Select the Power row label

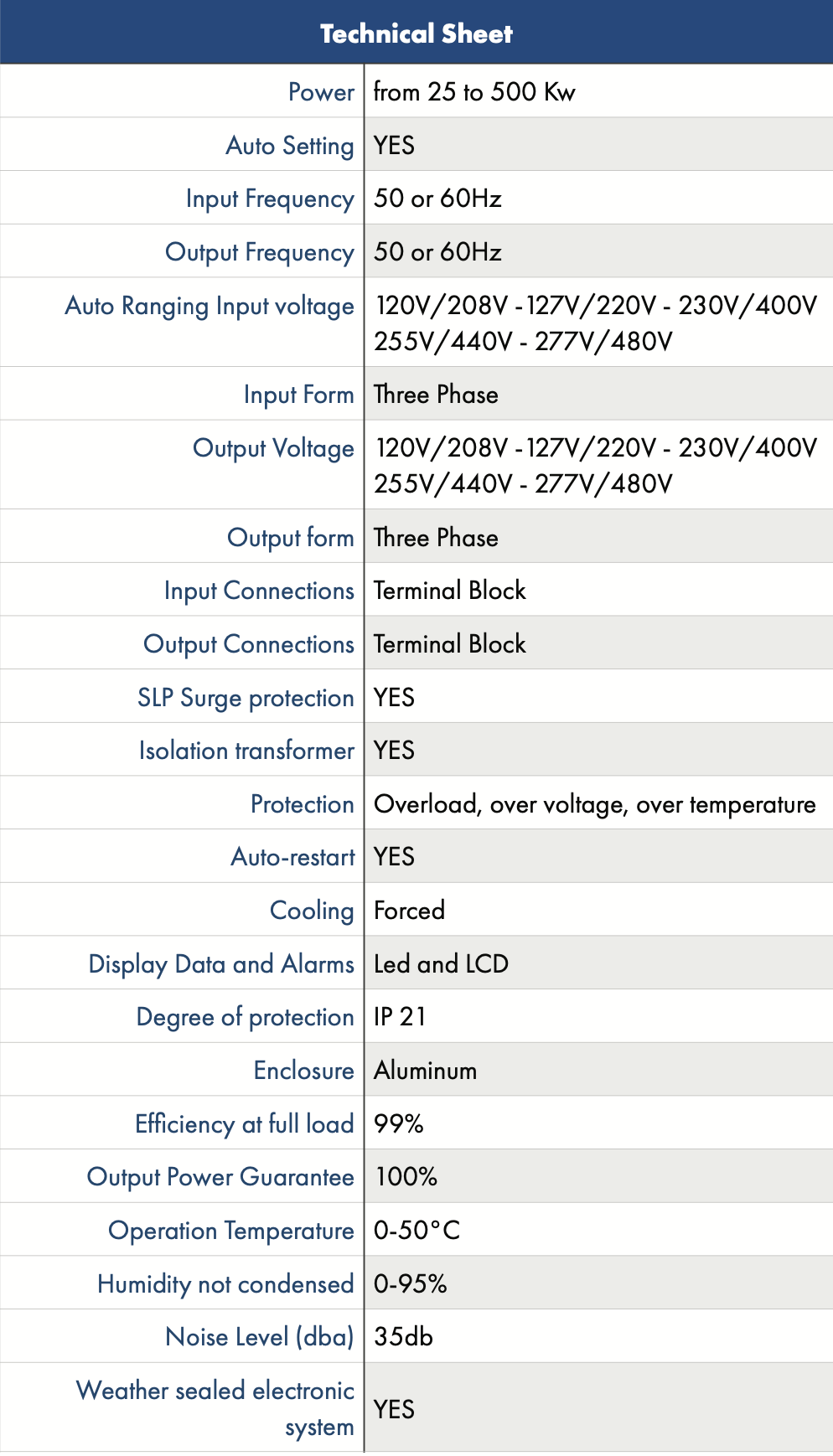[x=321, y=91]
